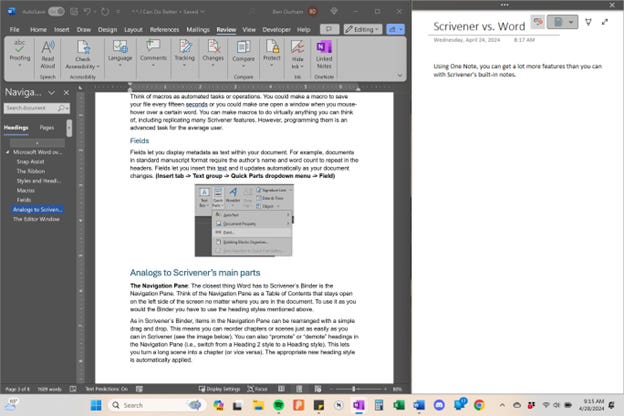Click the taskbar Search box
Image resolution: width=624 pixels, height=416 pixels.
[x=157, y=405]
